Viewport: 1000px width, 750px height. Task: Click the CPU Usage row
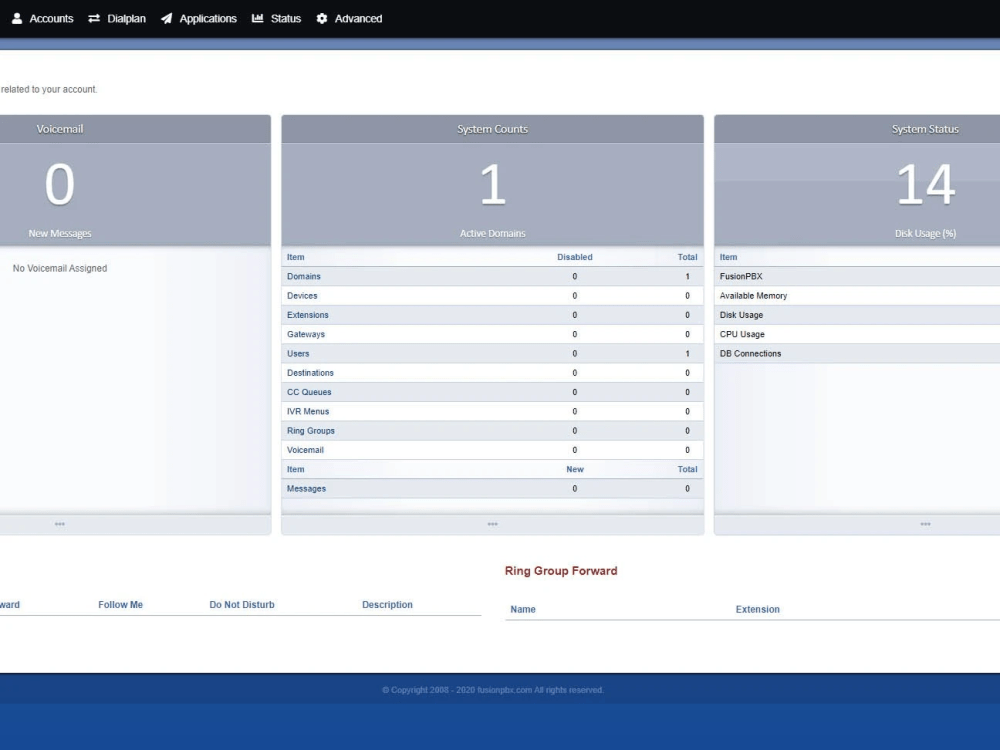coord(857,334)
